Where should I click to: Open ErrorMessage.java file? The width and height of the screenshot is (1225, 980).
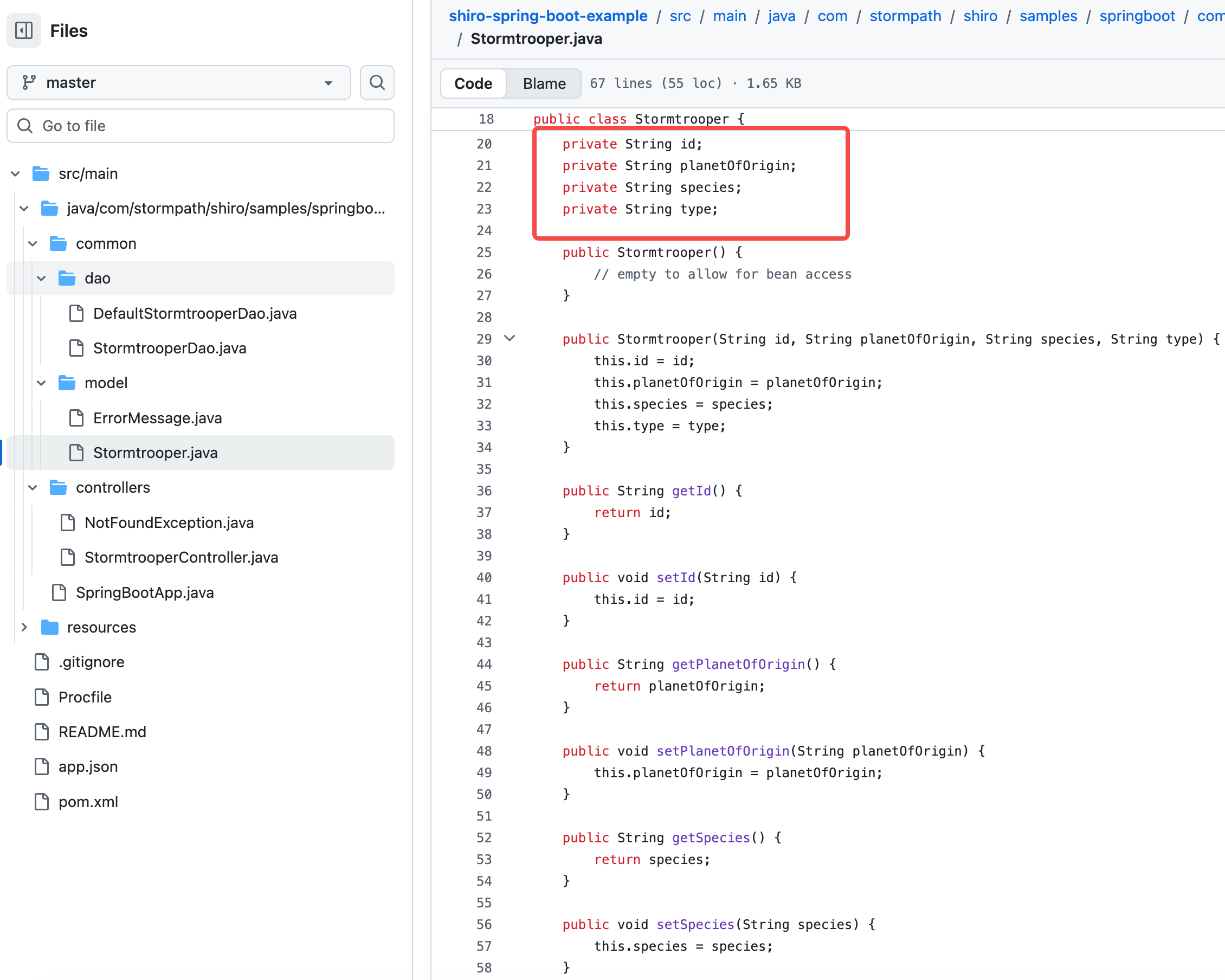tap(157, 418)
